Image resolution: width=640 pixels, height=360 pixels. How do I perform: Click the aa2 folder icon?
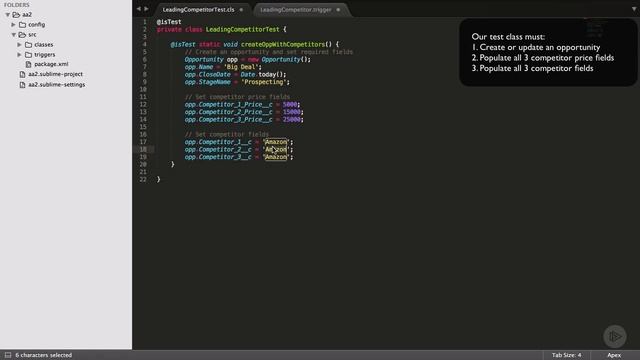[x=16, y=15]
